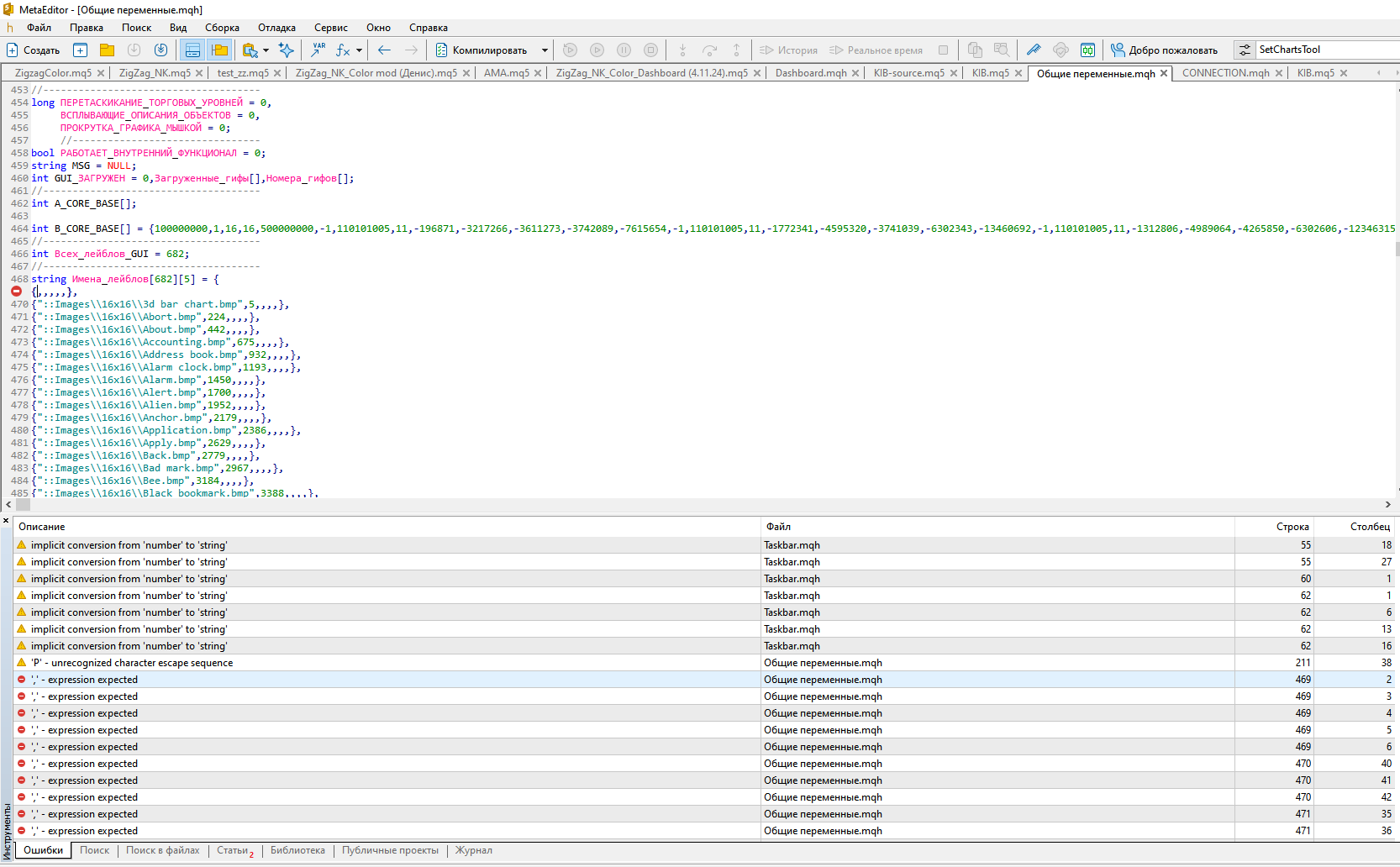Open the Отладка menu

pyautogui.click(x=276, y=28)
